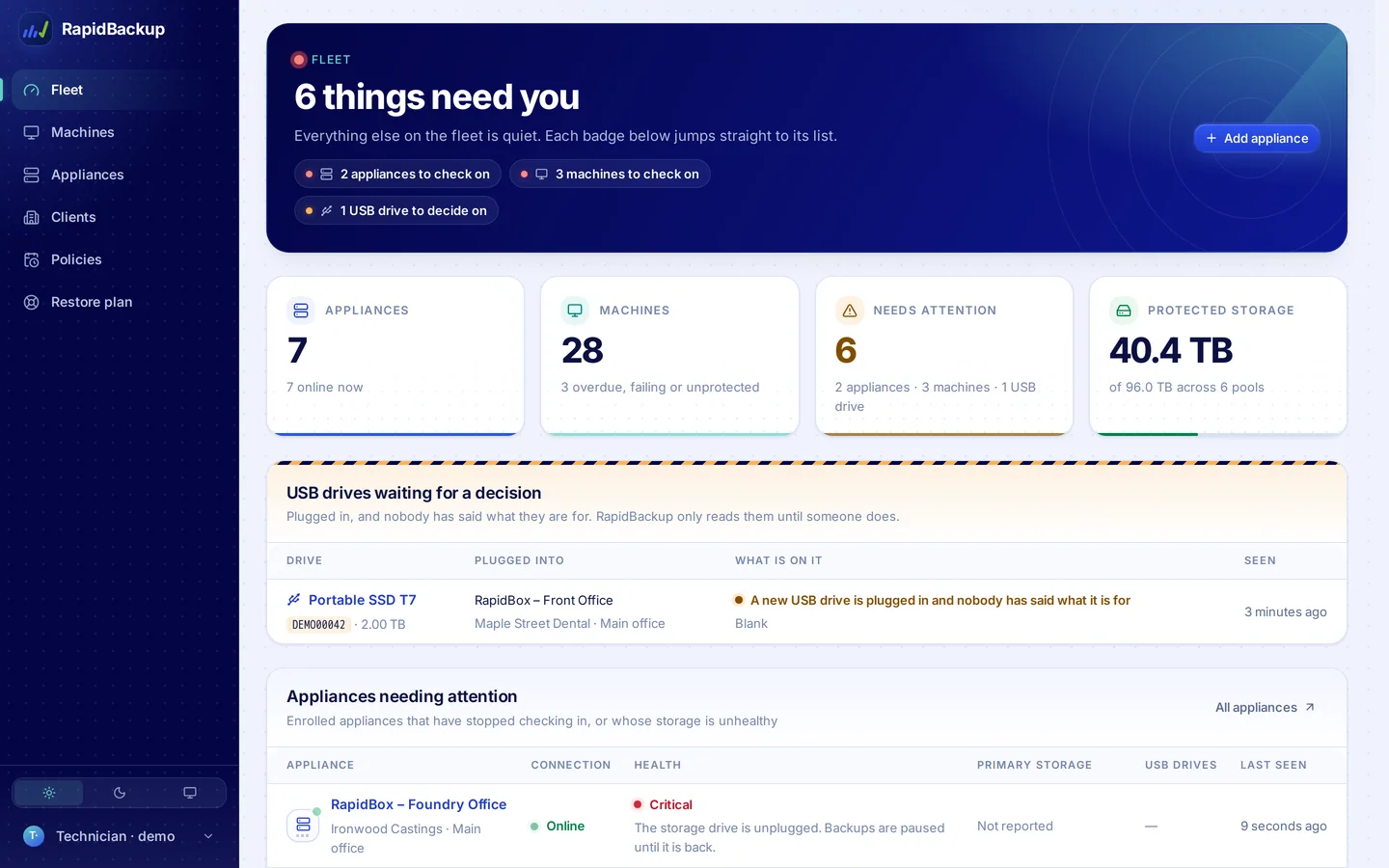This screenshot has height=868, width=1389.
Task: Click the Online connection status
Action: click(558, 826)
